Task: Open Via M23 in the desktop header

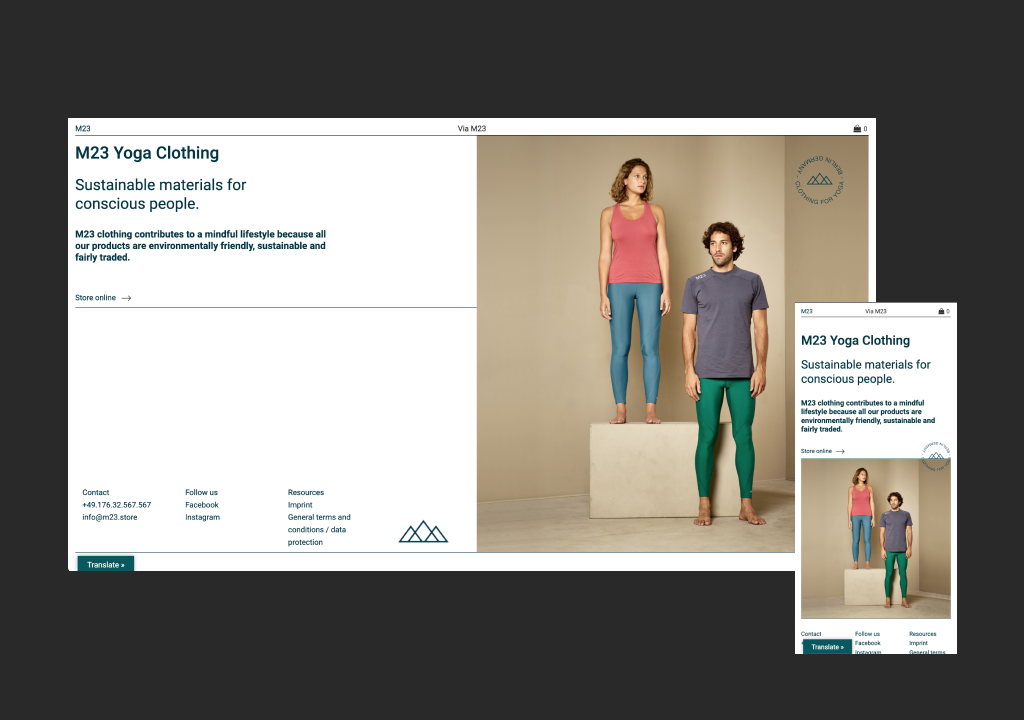Action: tap(472, 129)
